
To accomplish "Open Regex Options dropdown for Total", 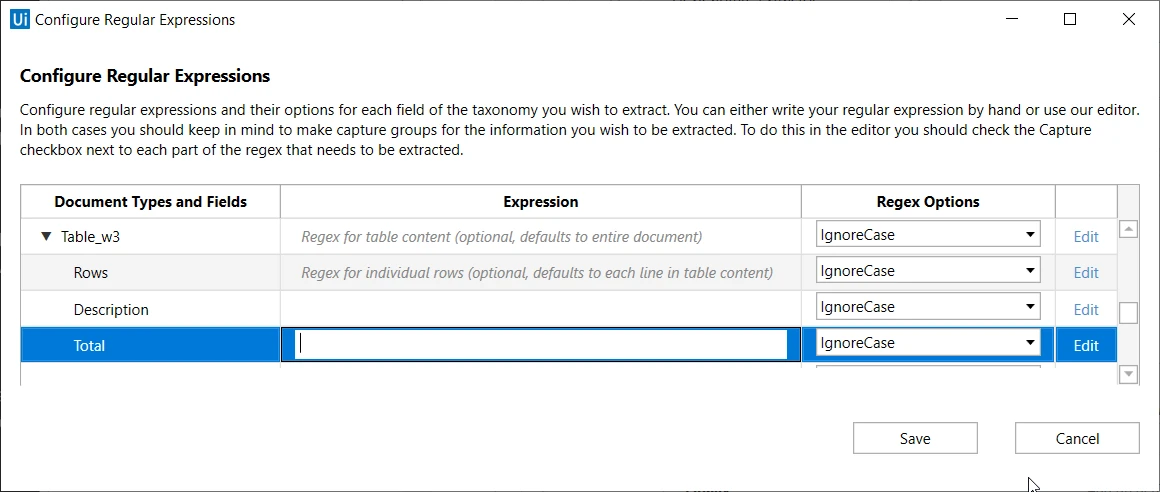I will pyautogui.click(x=928, y=343).
